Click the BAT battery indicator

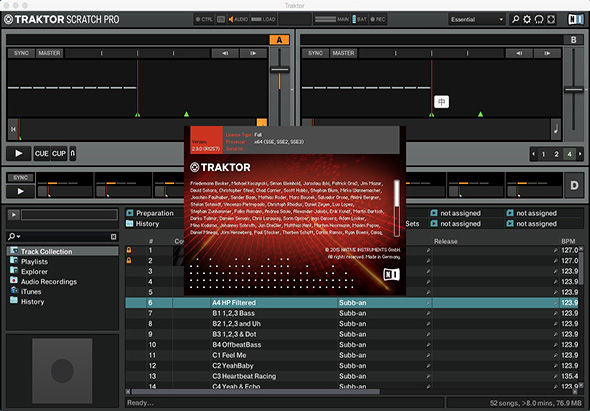[x=359, y=19]
